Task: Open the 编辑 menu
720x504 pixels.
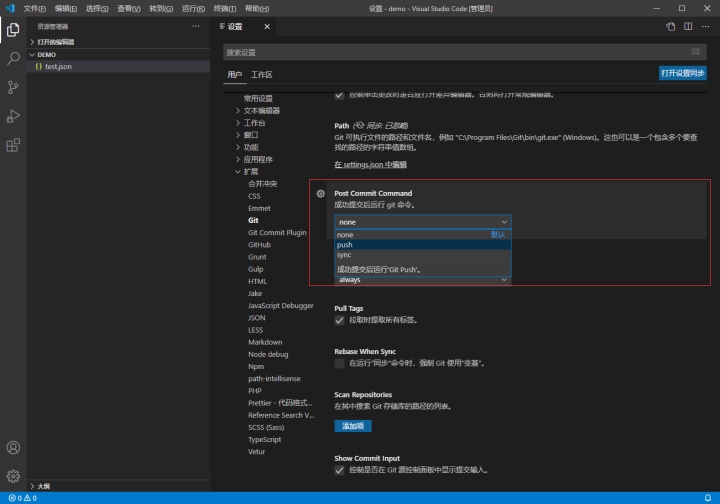Action: pyautogui.click(x=66, y=8)
